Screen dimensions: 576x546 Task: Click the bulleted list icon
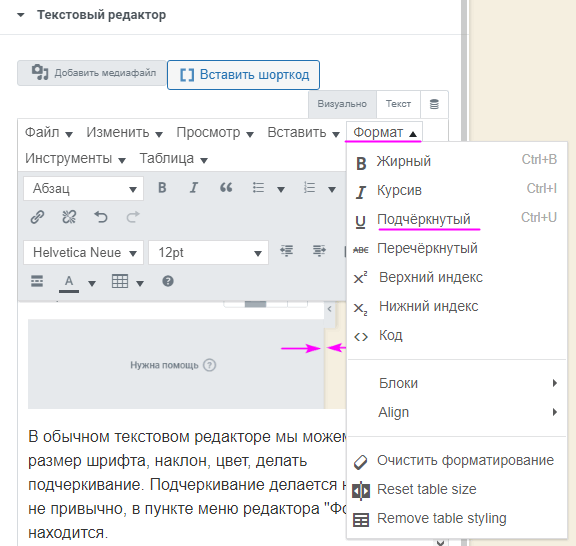click(258, 188)
